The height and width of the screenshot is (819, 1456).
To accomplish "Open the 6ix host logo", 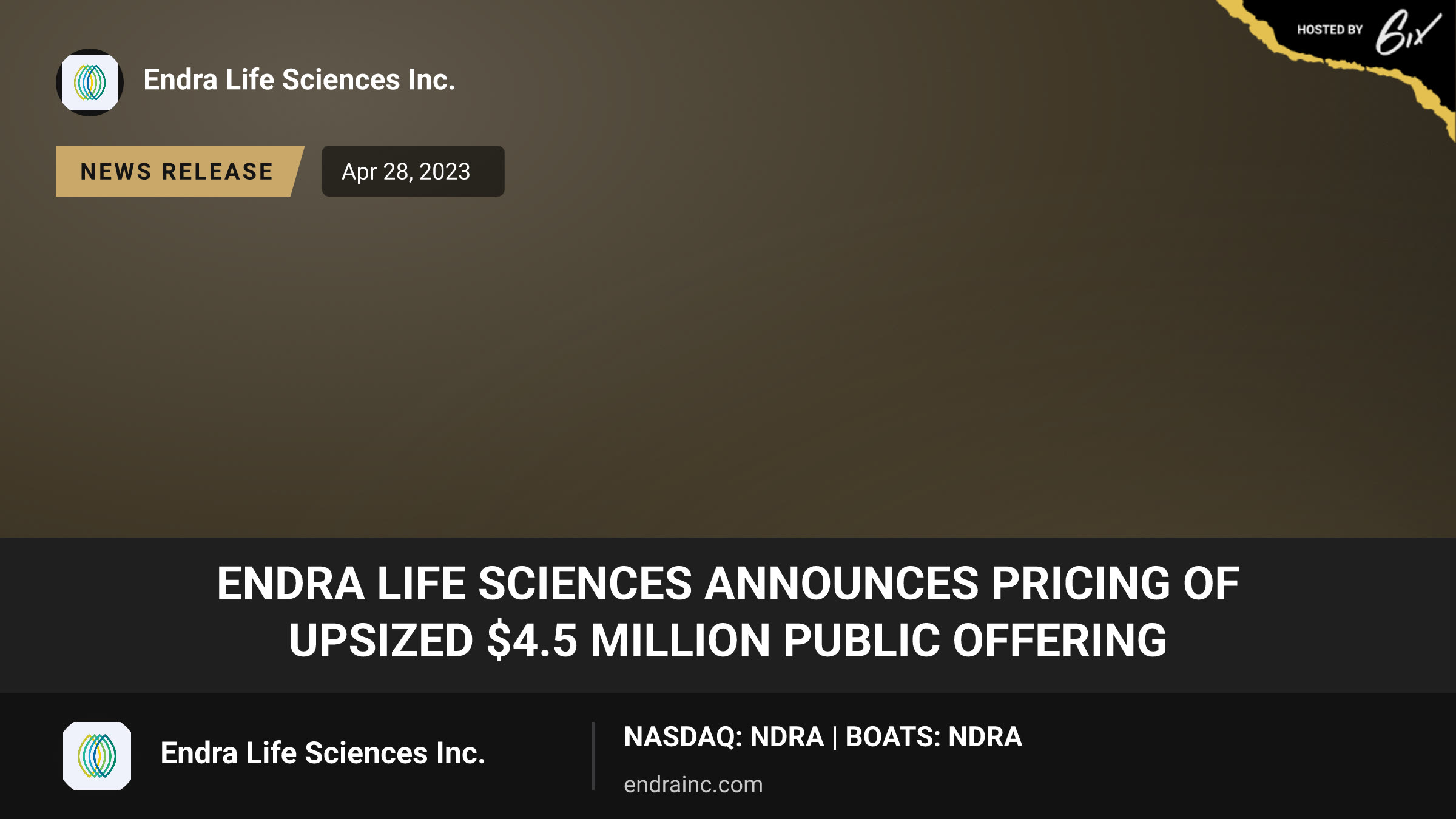I will [x=1407, y=32].
